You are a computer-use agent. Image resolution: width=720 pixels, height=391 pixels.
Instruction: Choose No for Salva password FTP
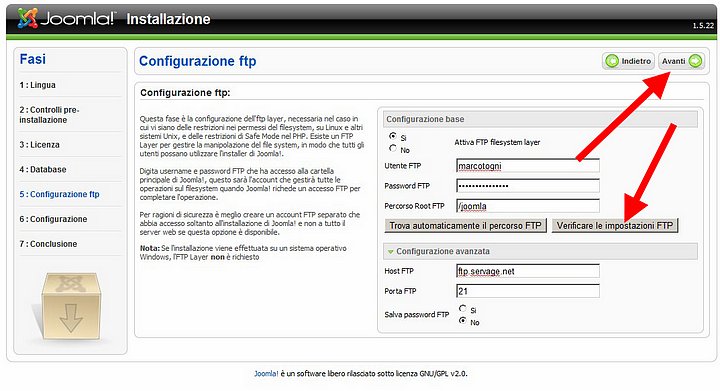point(463,320)
